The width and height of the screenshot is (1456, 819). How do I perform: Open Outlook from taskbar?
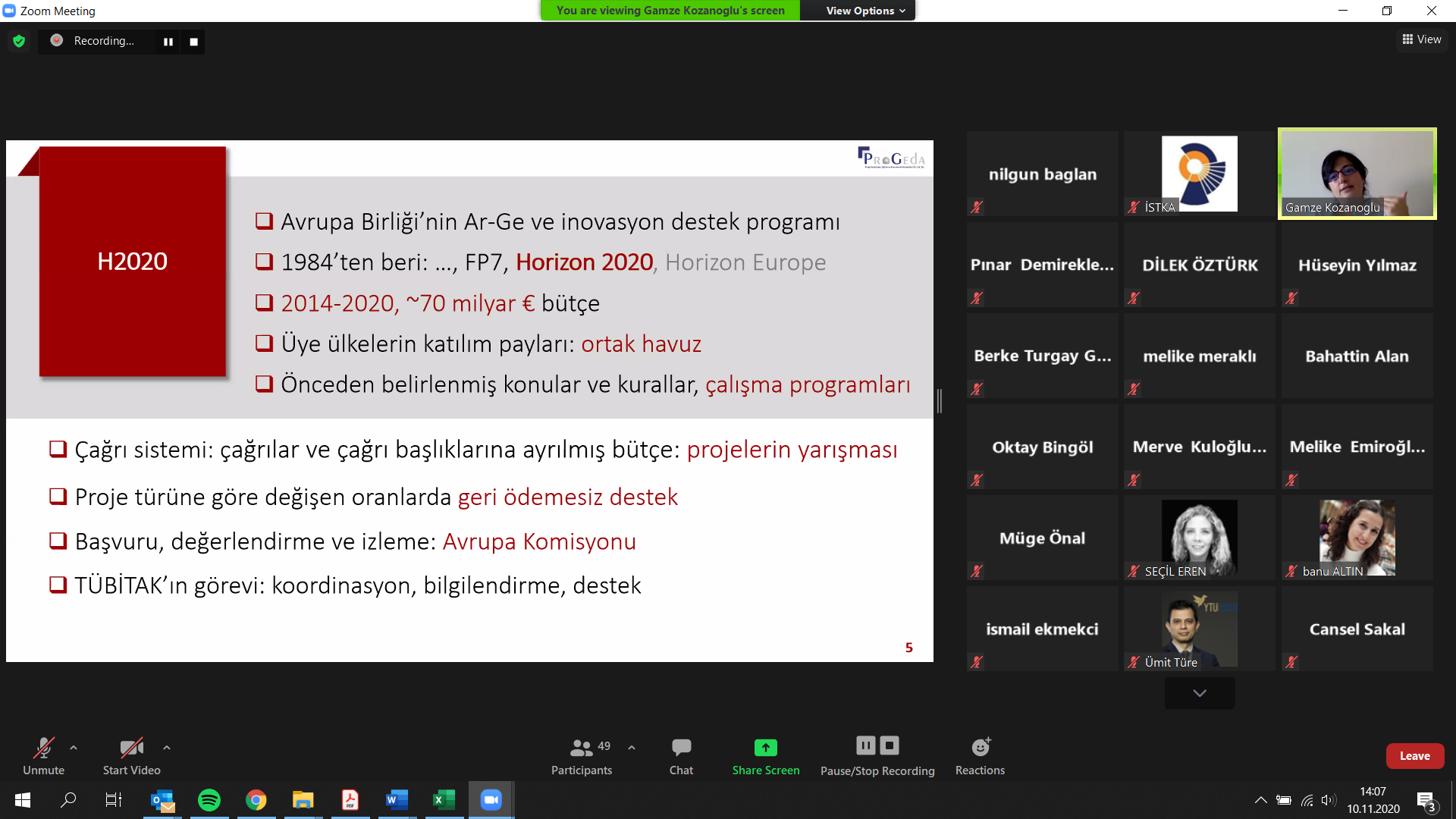pyautogui.click(x=162, y=800)
